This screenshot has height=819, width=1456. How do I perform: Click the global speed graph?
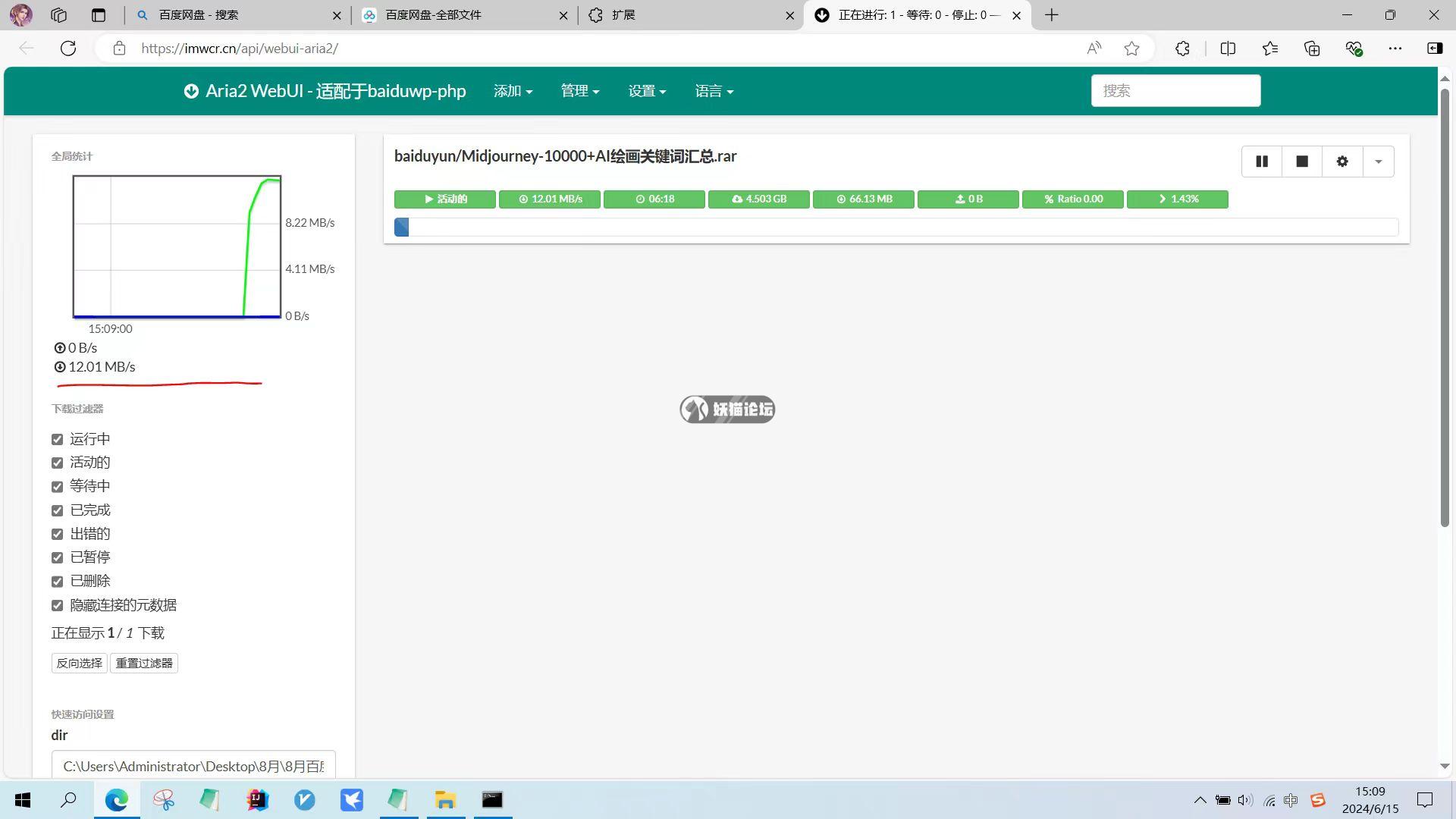coord(177,246)
